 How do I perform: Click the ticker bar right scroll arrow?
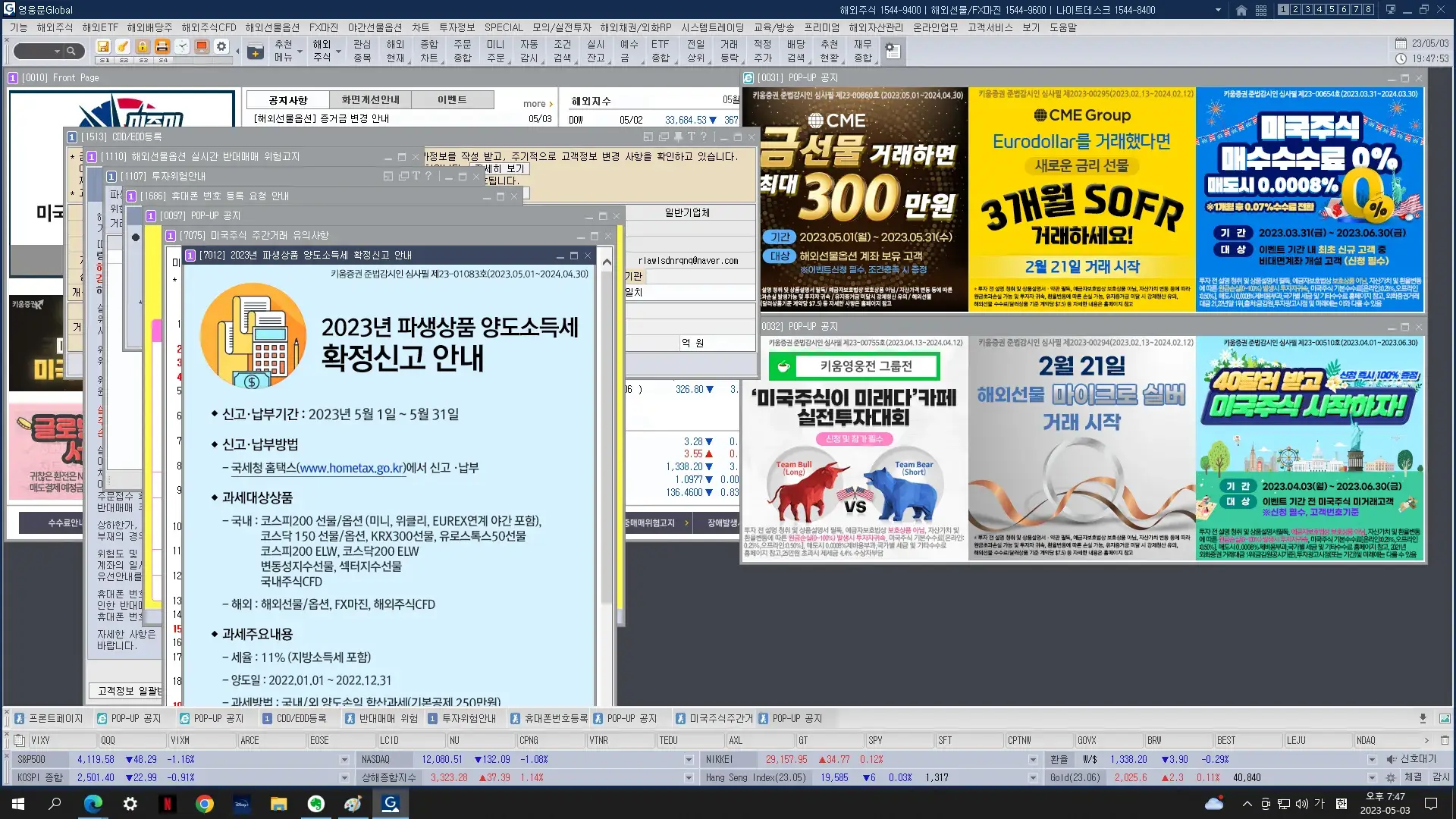tap(1426, 740)
